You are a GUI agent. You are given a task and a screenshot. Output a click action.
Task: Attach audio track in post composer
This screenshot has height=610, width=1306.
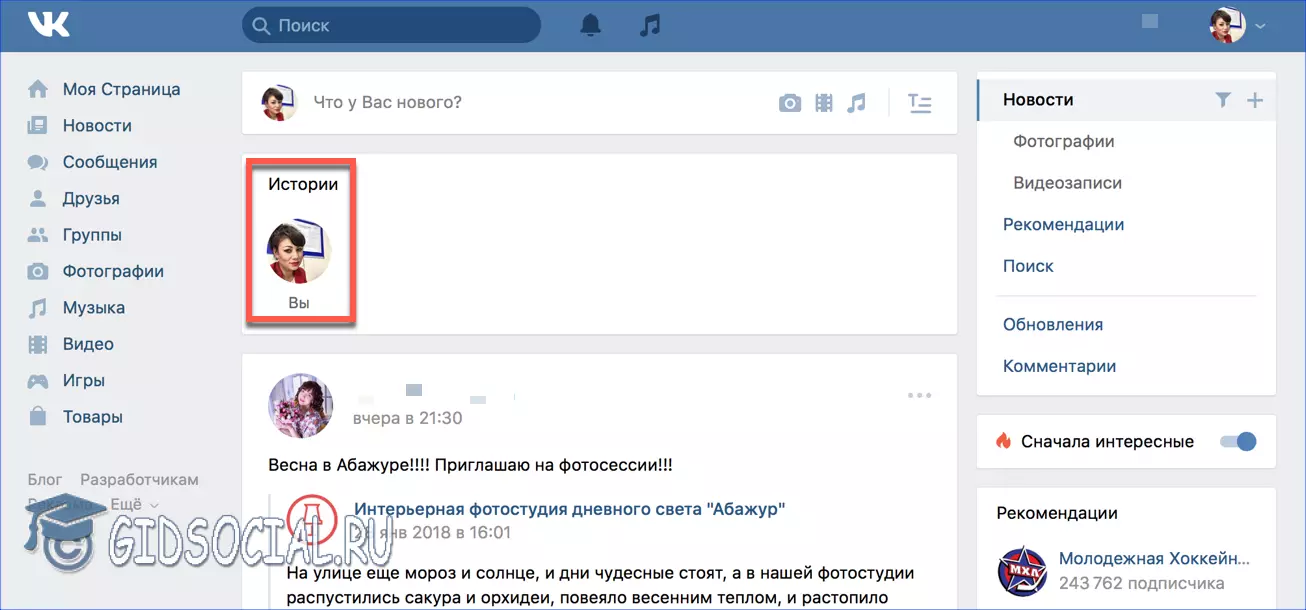856,103
